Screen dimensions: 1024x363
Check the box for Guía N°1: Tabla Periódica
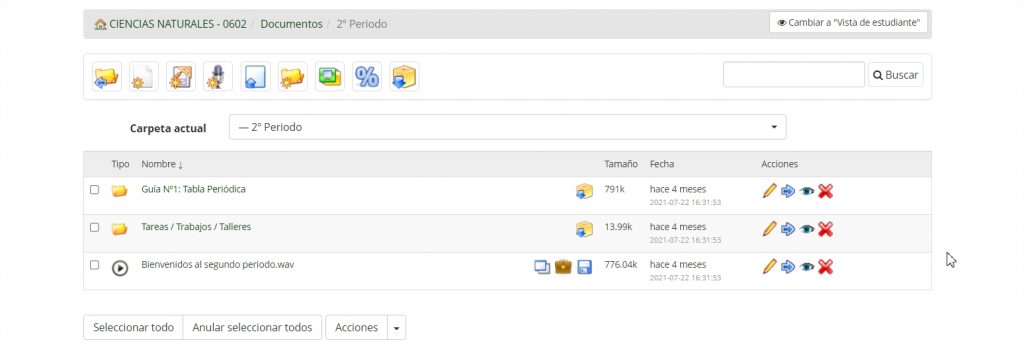pos(95,189)
